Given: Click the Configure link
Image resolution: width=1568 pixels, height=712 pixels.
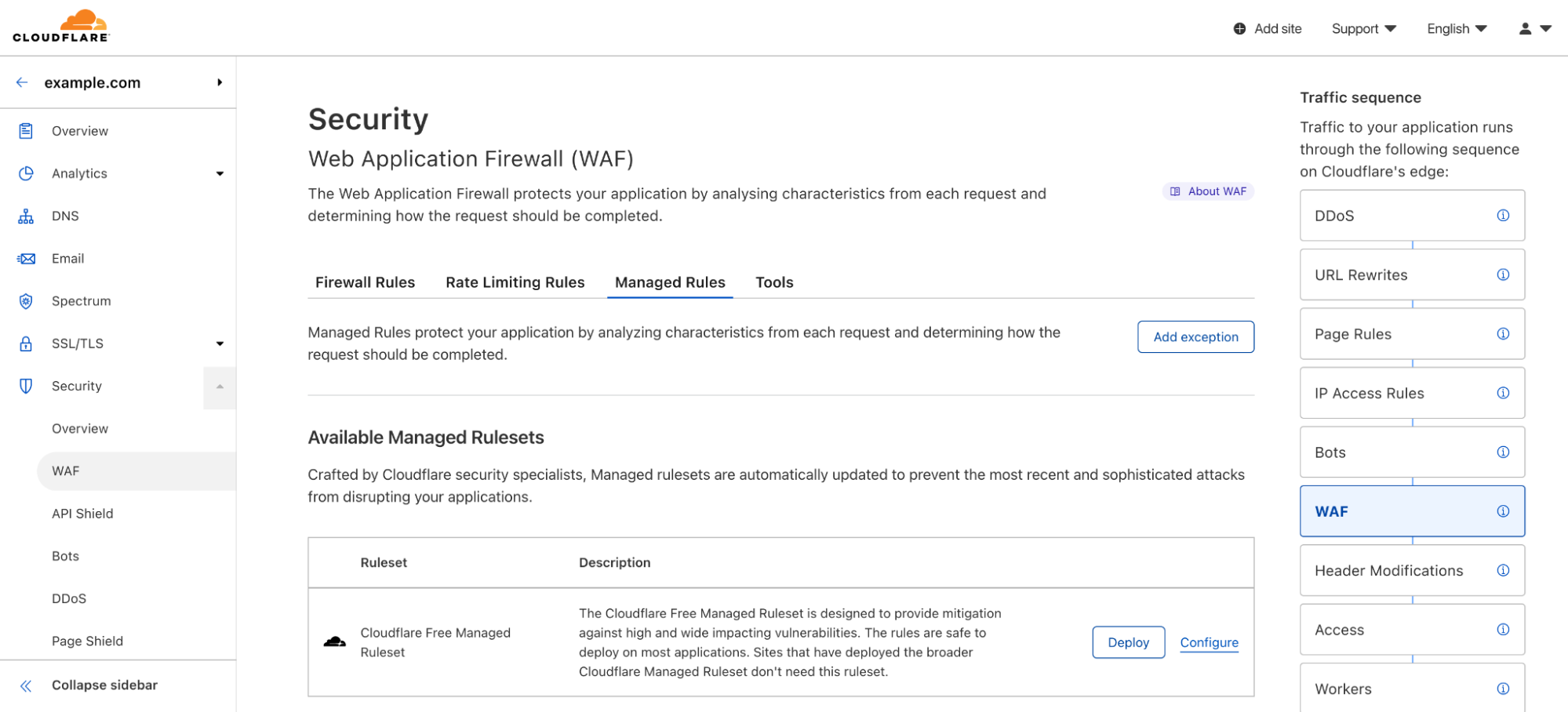Looking at the screenshot, I should pyautogui.click(x=1209, y=642).
